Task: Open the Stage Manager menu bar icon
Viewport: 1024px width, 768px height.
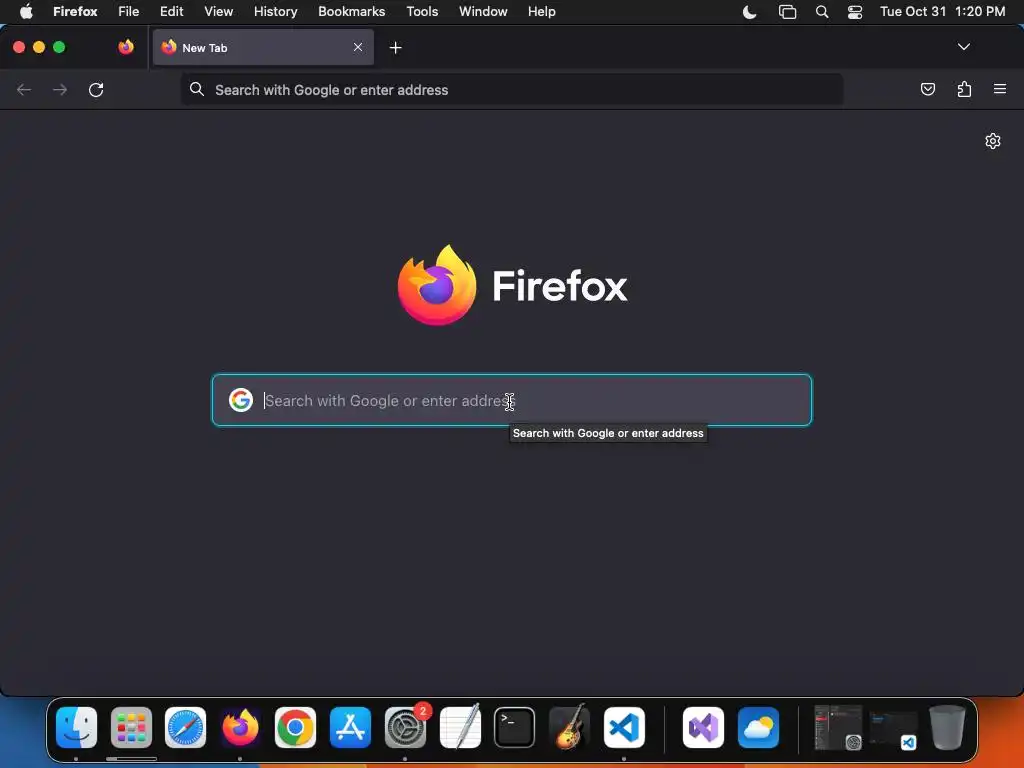Action: coord(788,12)
